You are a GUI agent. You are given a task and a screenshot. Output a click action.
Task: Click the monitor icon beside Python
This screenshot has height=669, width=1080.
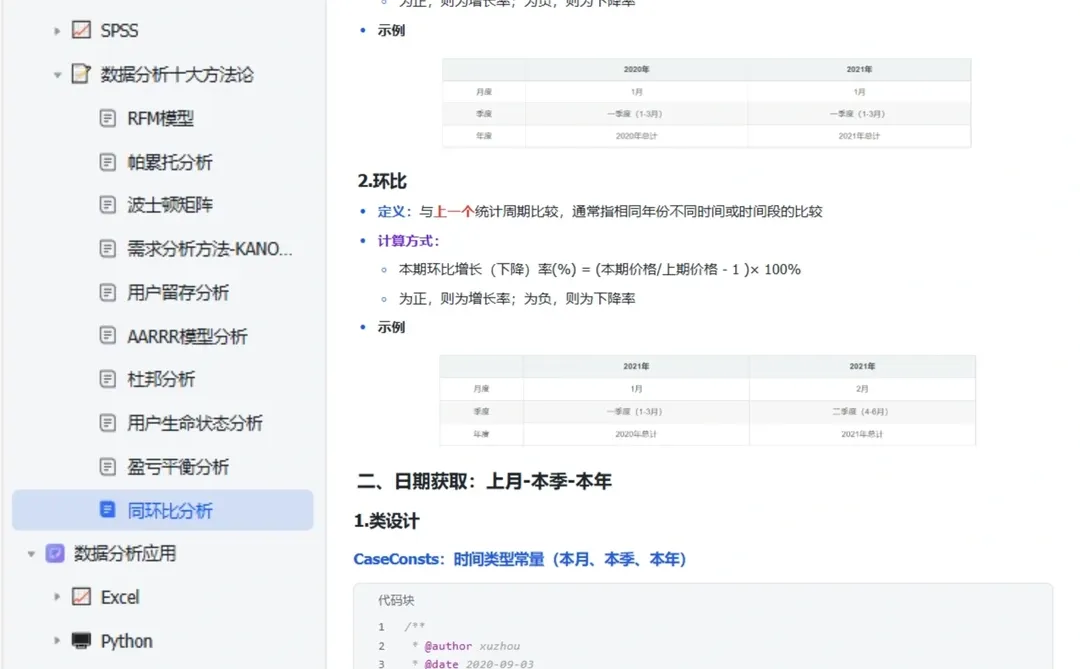click(x=80, y=640)
